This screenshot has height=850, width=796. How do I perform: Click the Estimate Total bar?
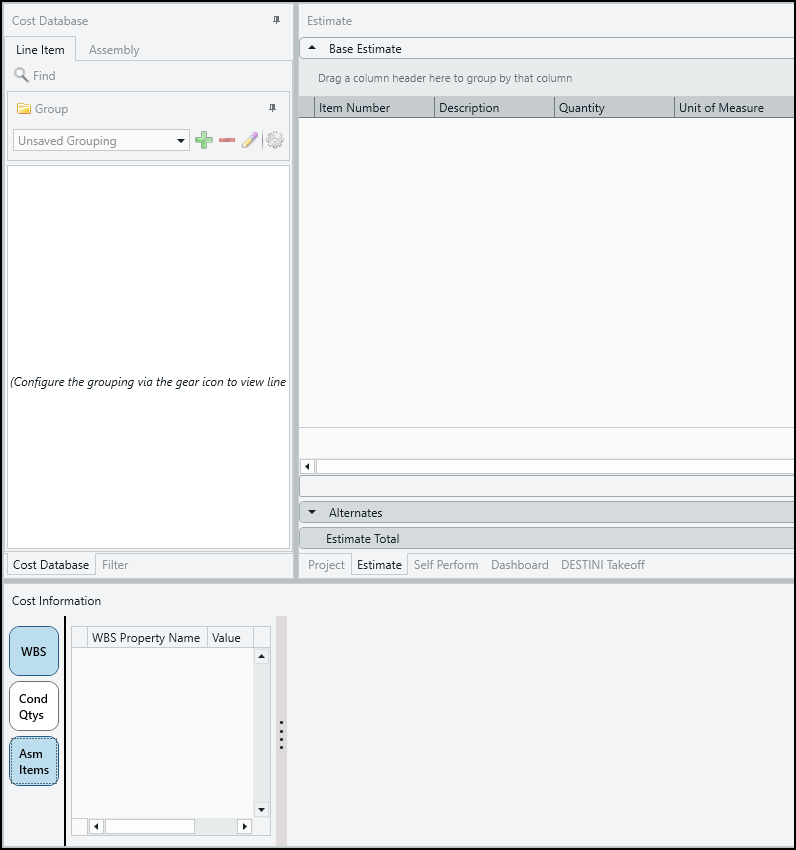click(547, 538)
